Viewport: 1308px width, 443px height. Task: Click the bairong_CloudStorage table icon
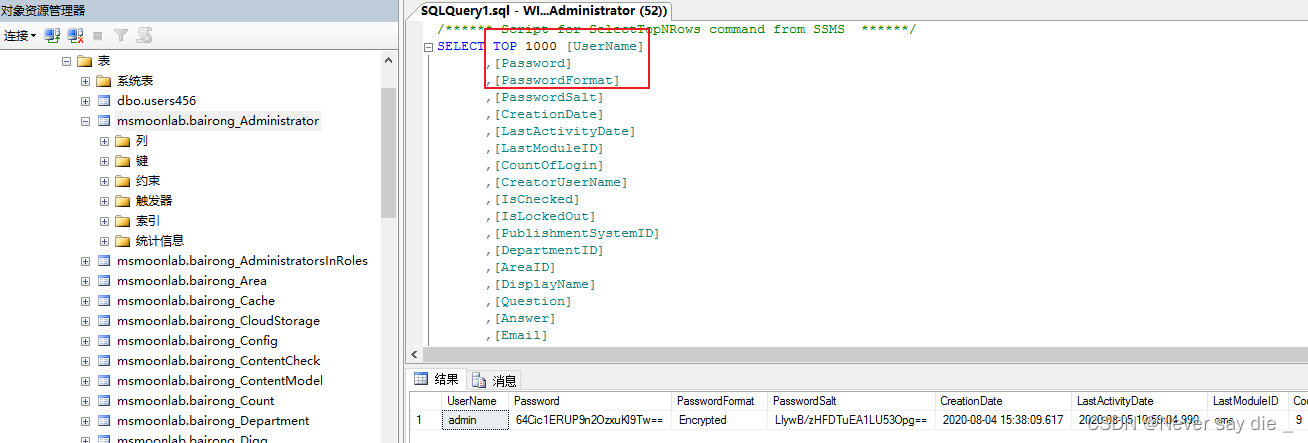104,321
